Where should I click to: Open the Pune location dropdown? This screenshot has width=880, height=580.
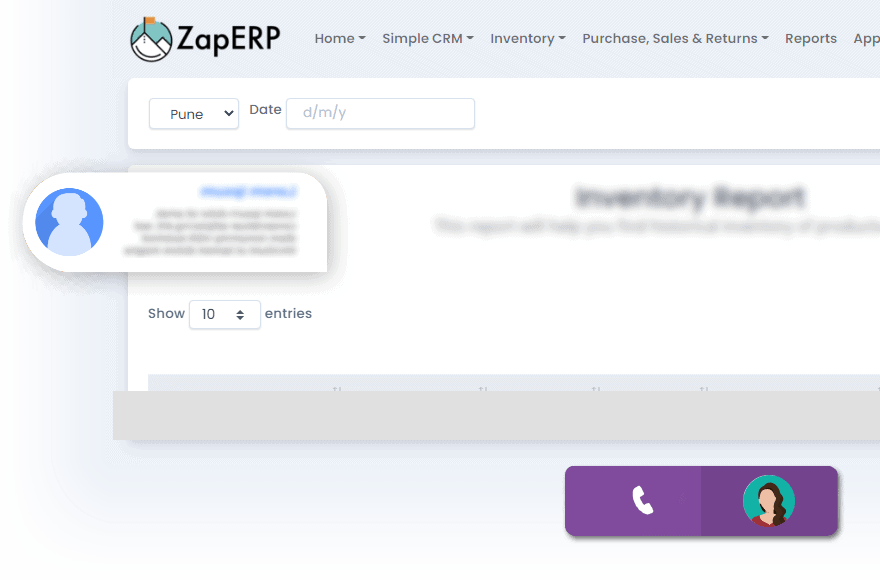pos(194,114)
